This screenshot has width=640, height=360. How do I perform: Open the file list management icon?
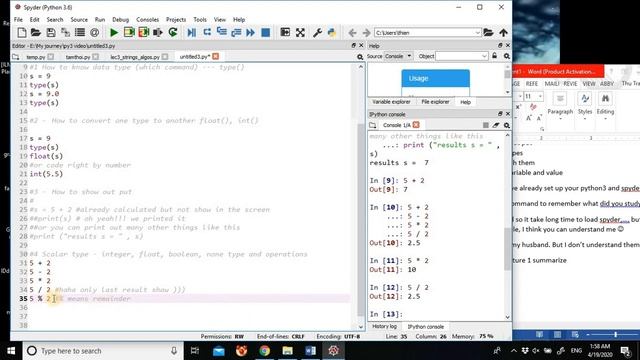(80, 33)
